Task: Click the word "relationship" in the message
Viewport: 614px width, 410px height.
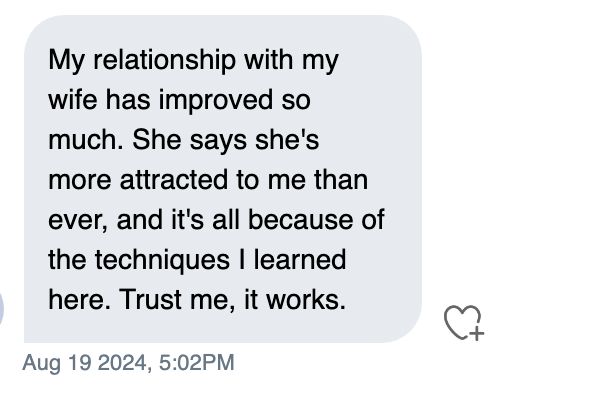Action: click(164, 60)
